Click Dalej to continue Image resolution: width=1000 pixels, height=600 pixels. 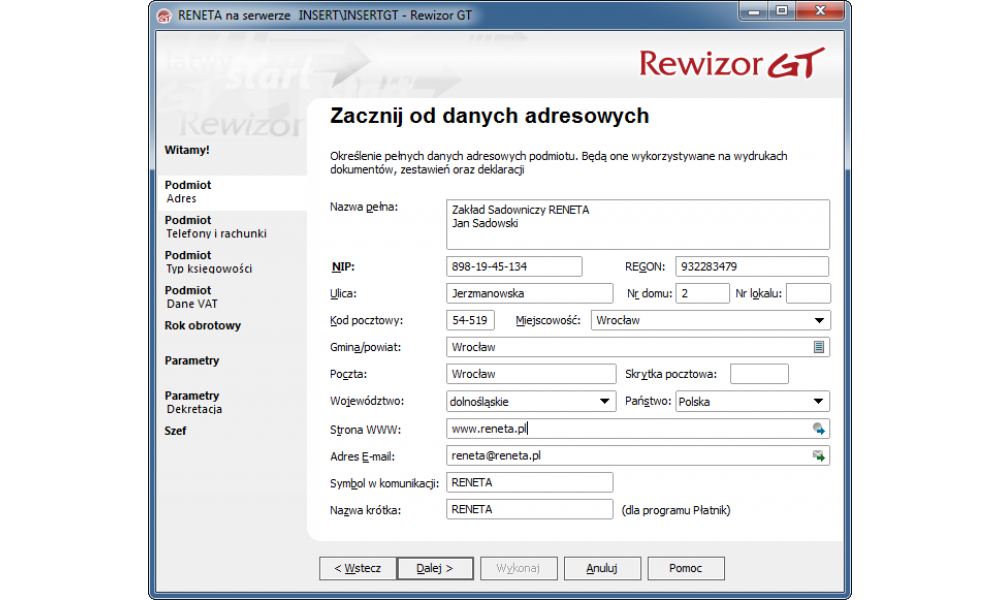pyautogui.click(x=435, y=568)
